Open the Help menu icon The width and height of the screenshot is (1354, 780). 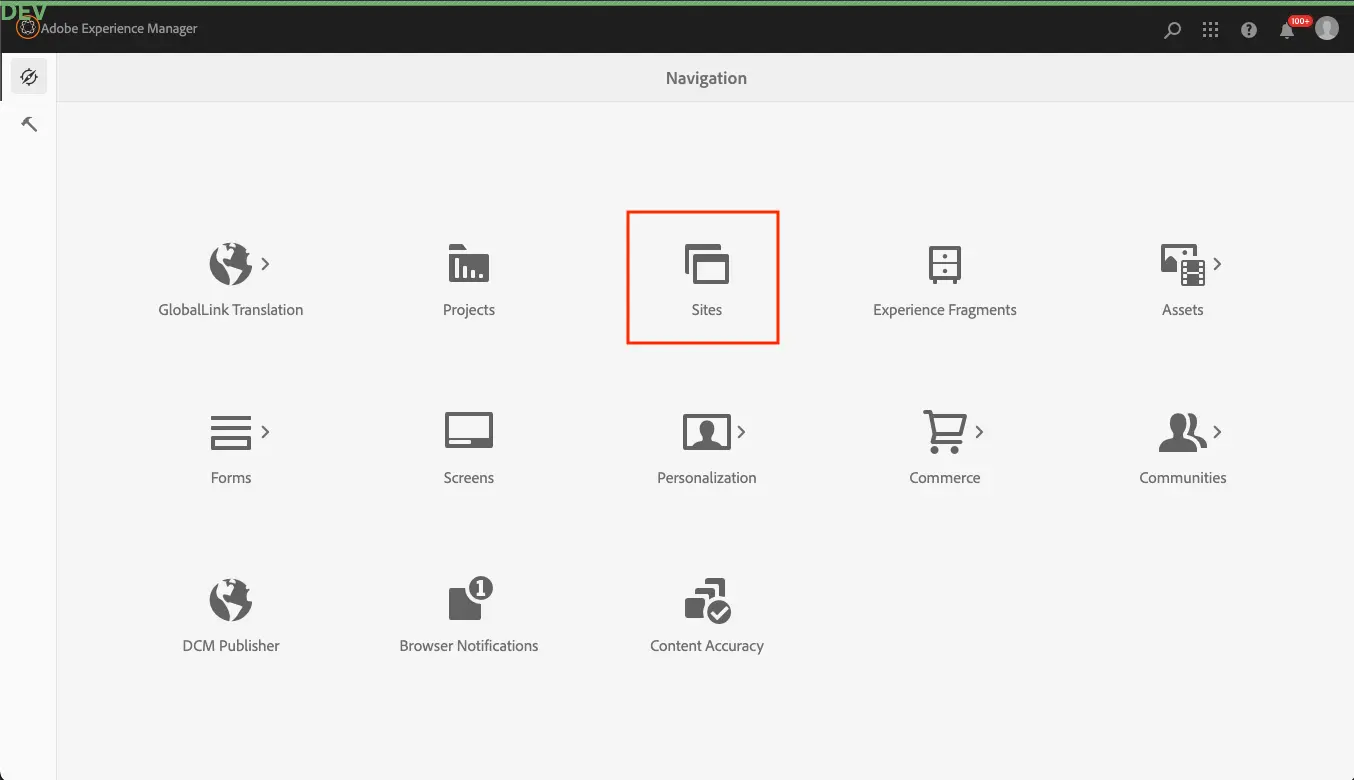pyautogui.click(x=1249, y=30)
